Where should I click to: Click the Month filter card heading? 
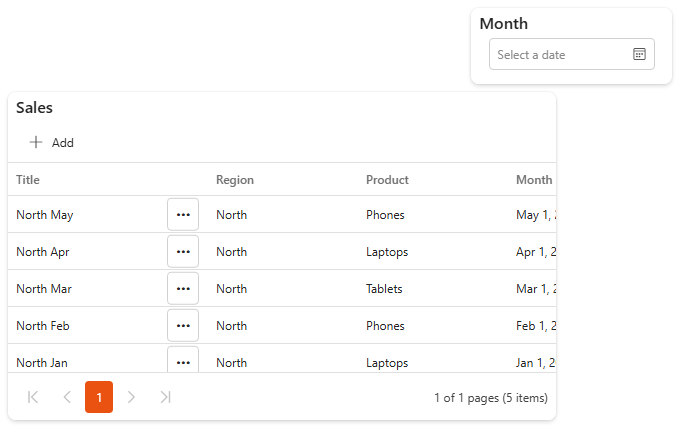[504, 23]
